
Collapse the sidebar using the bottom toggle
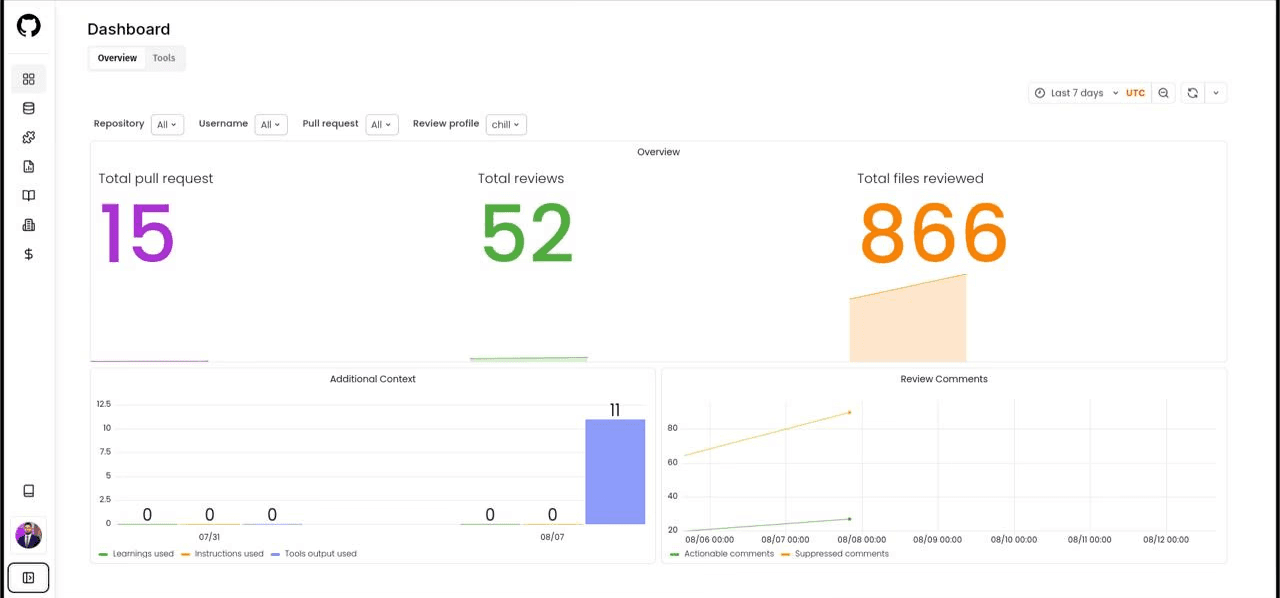28,577
